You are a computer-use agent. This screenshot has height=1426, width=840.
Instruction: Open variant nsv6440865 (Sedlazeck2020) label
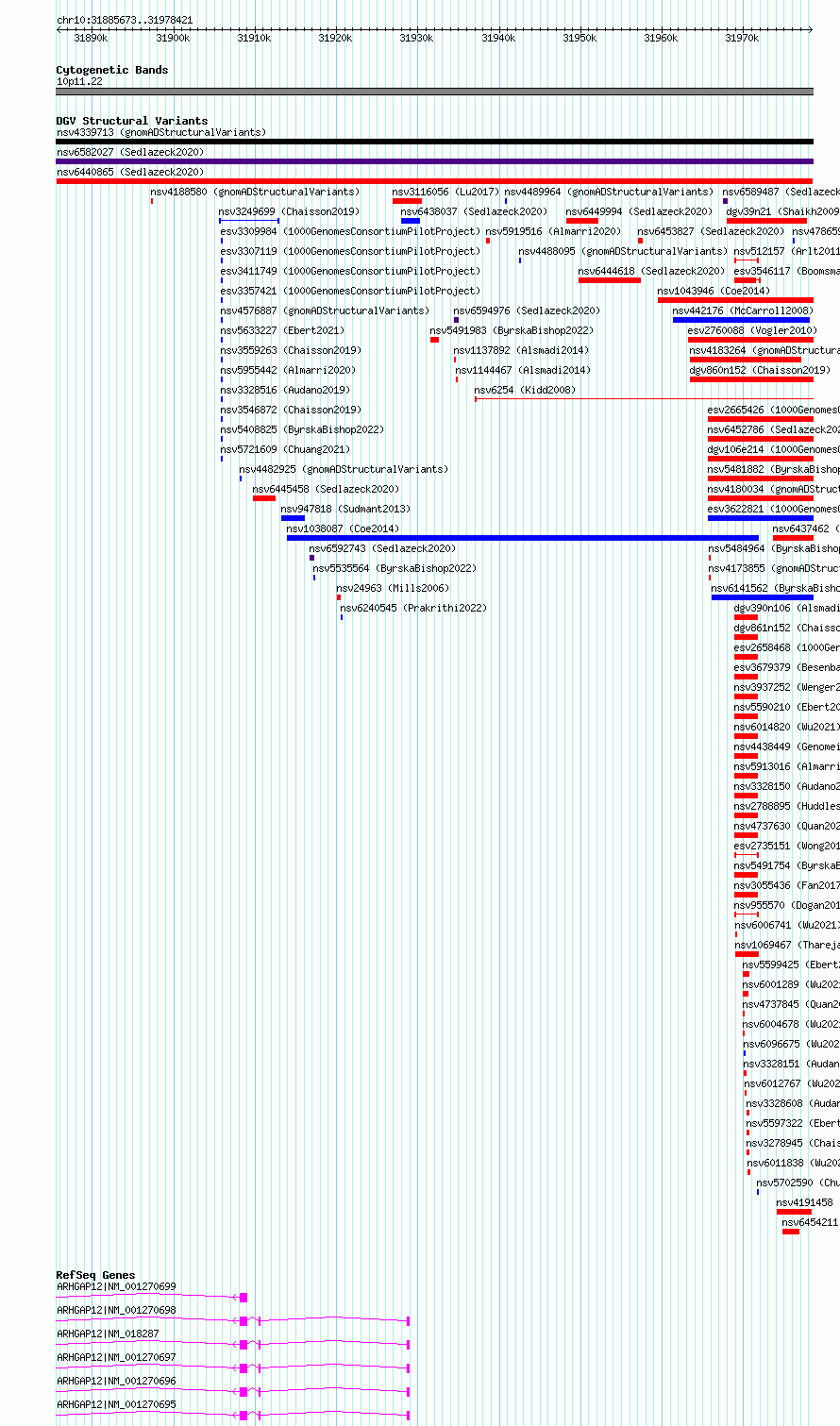(130, 172)
